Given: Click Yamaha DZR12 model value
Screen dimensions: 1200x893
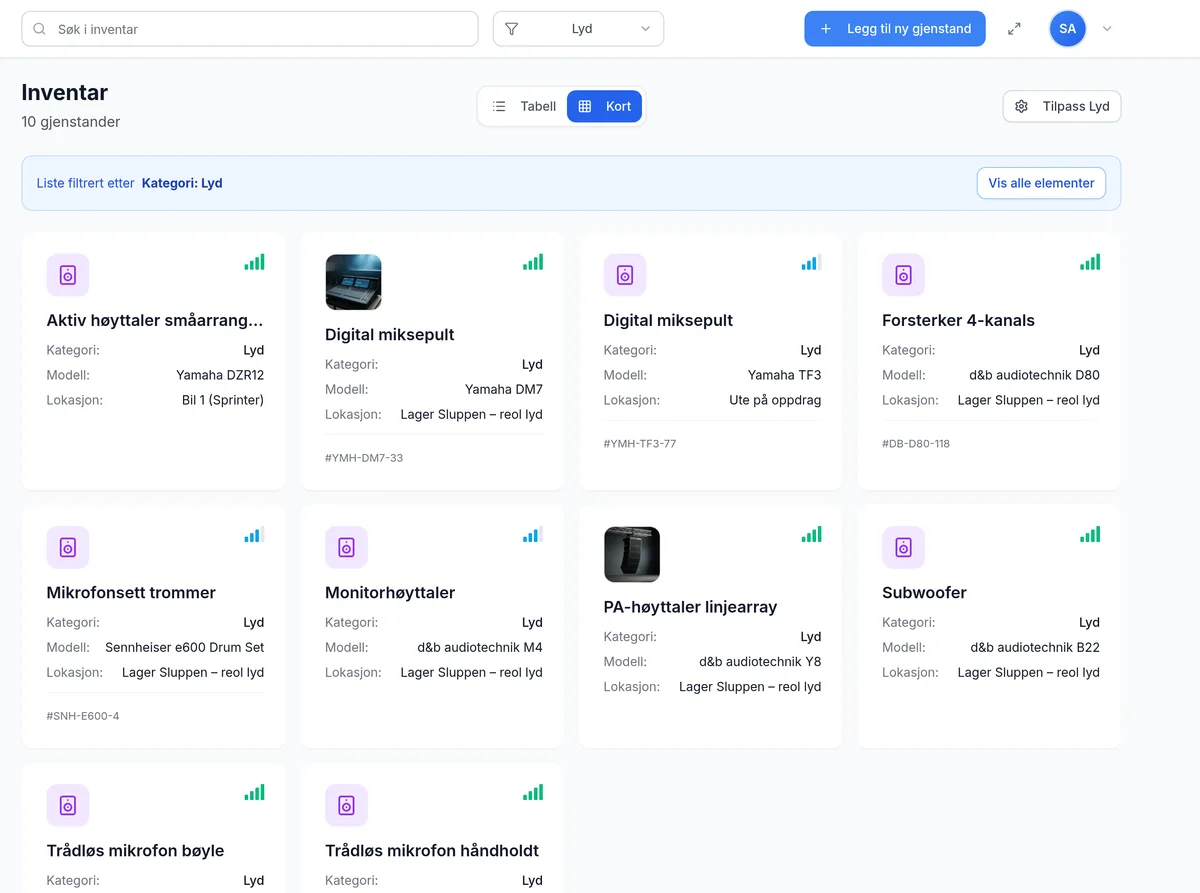Looking at the screenshot, I should (x=220, y=375).
